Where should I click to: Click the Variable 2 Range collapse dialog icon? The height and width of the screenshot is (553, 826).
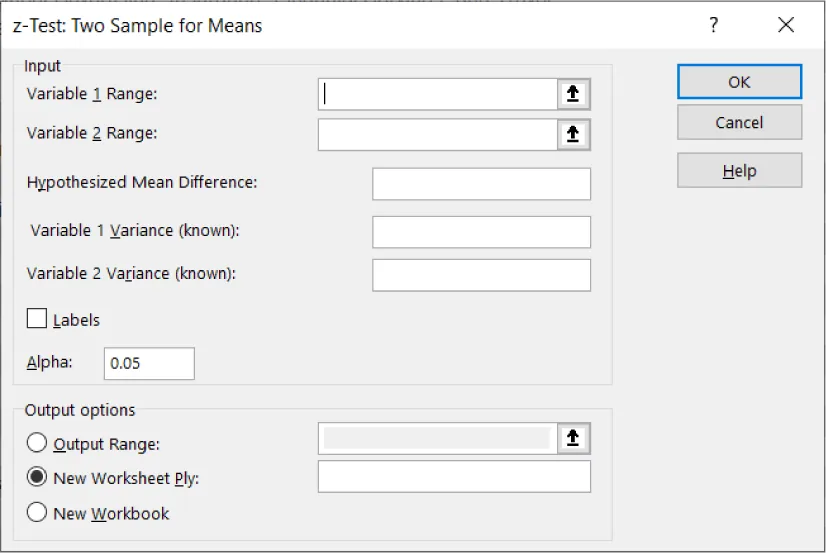(x=573, y=134)
